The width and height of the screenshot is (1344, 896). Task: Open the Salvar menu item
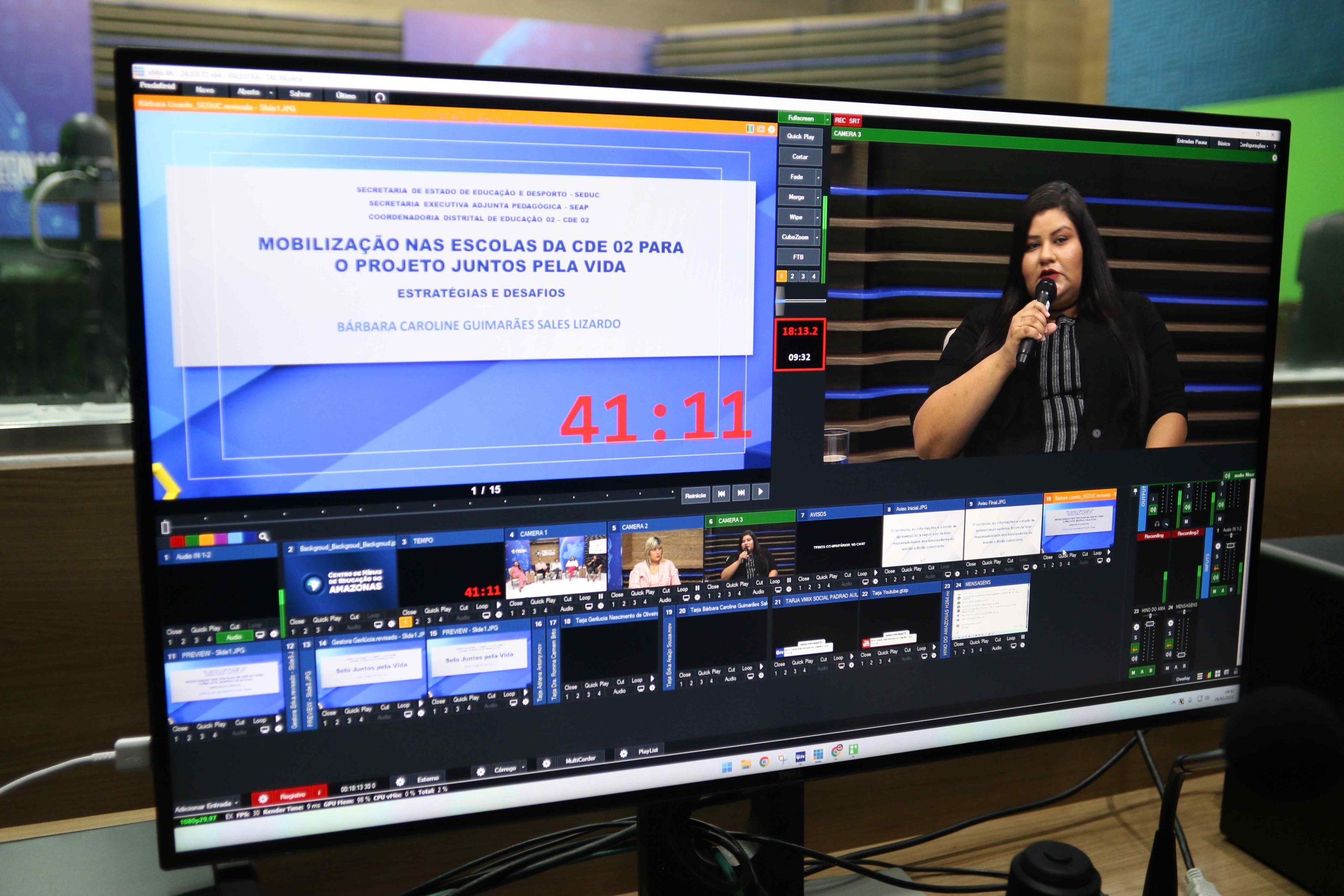point(299,94)
